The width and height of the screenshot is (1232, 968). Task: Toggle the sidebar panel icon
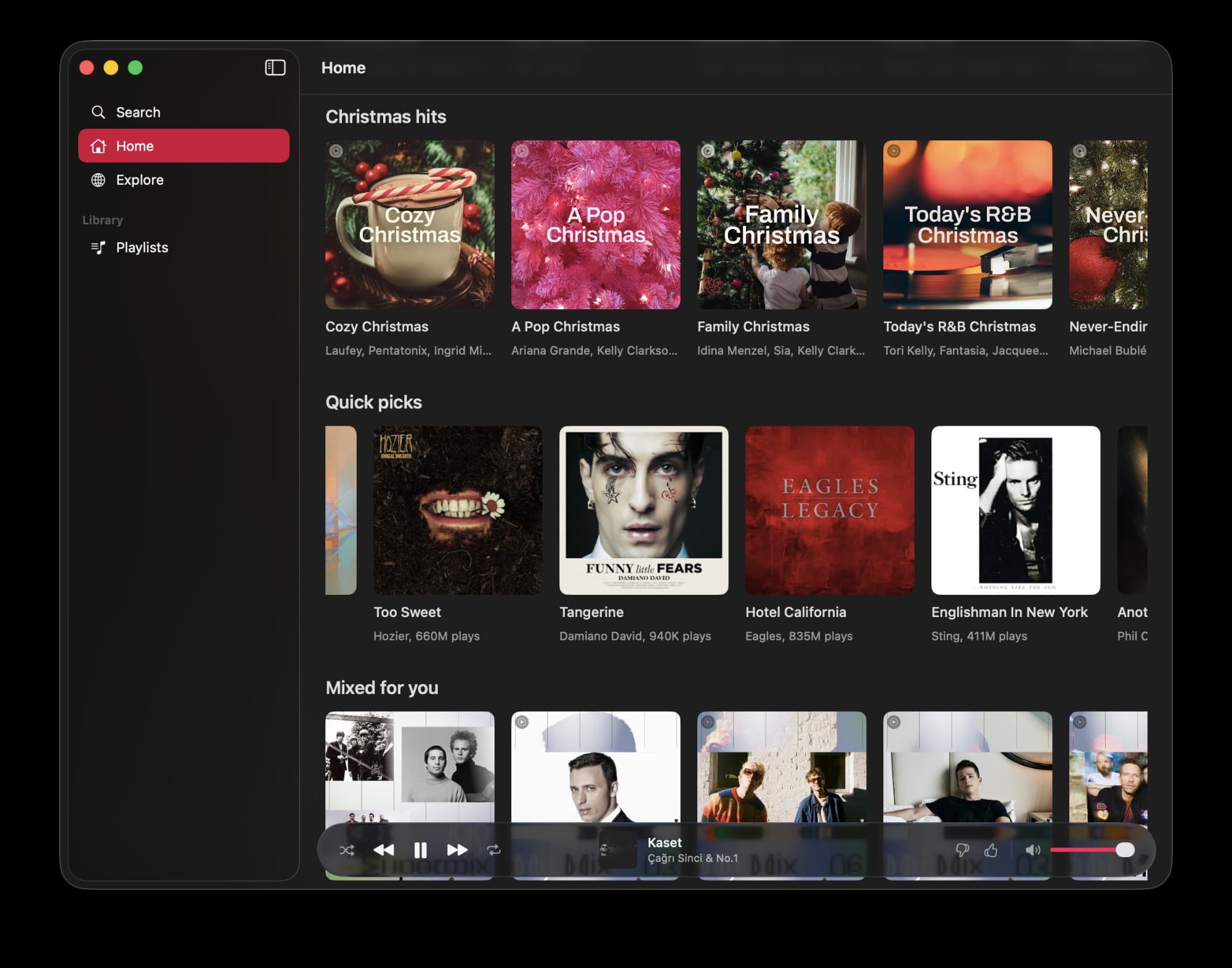pyautogui.click(x=275, y=68)
